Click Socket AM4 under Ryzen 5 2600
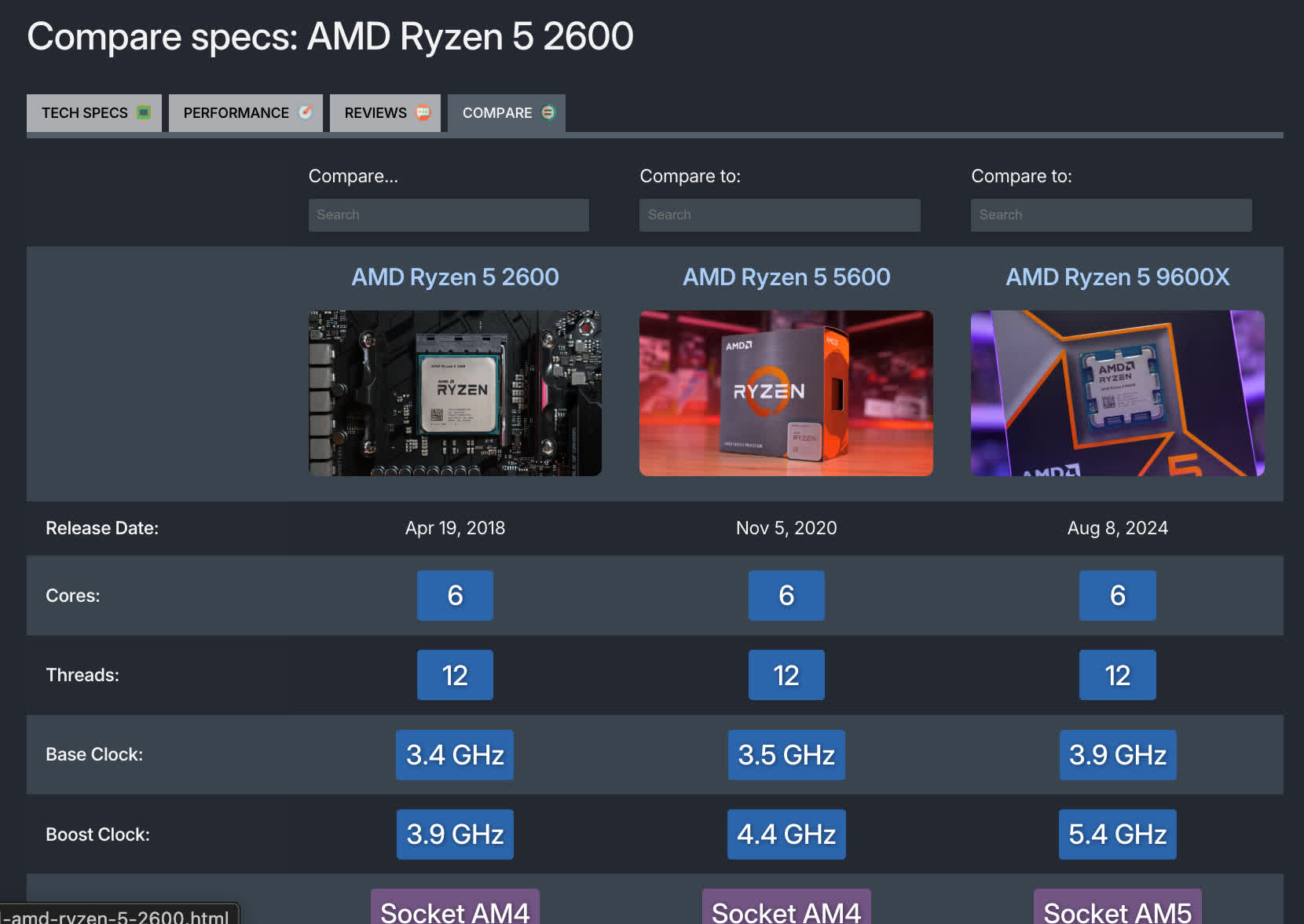 pos(455,911)
